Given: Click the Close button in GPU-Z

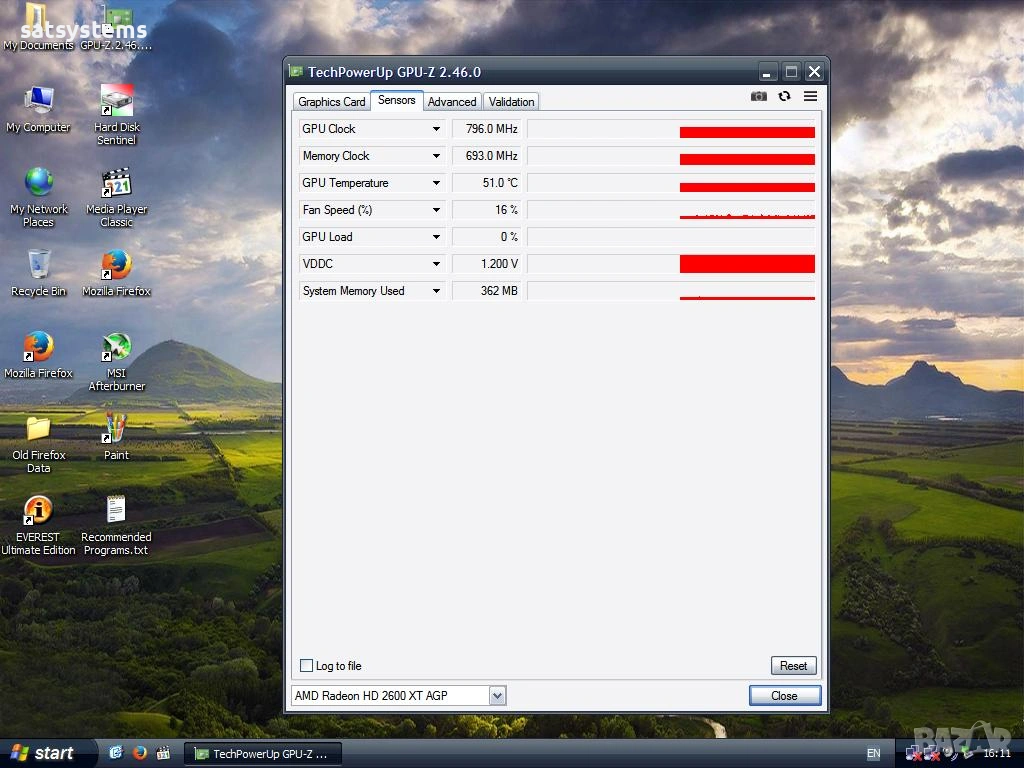Looking at the screenshot, I should click(x=784, y=696).
